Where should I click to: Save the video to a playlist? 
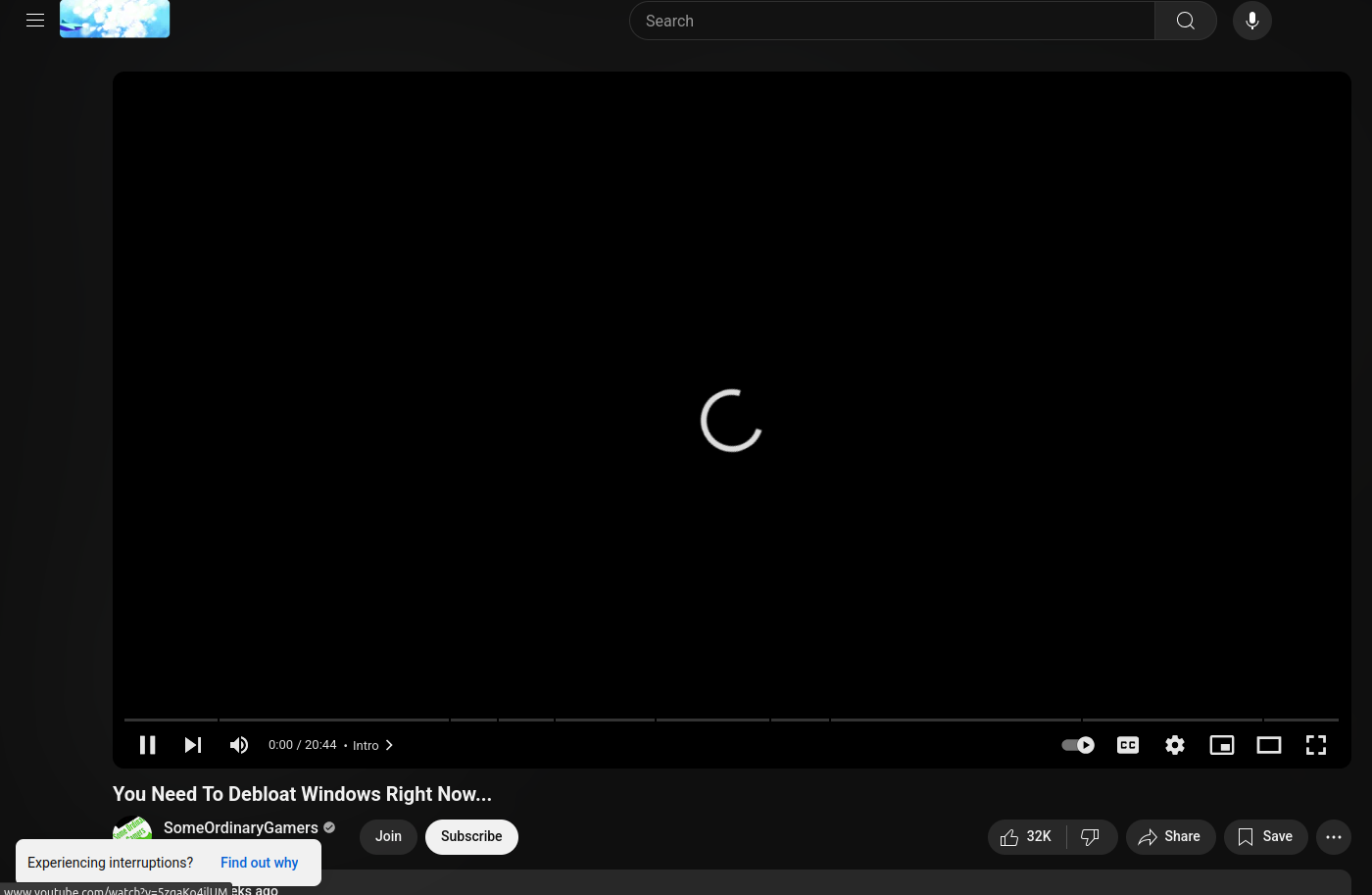pos(1265,836)
